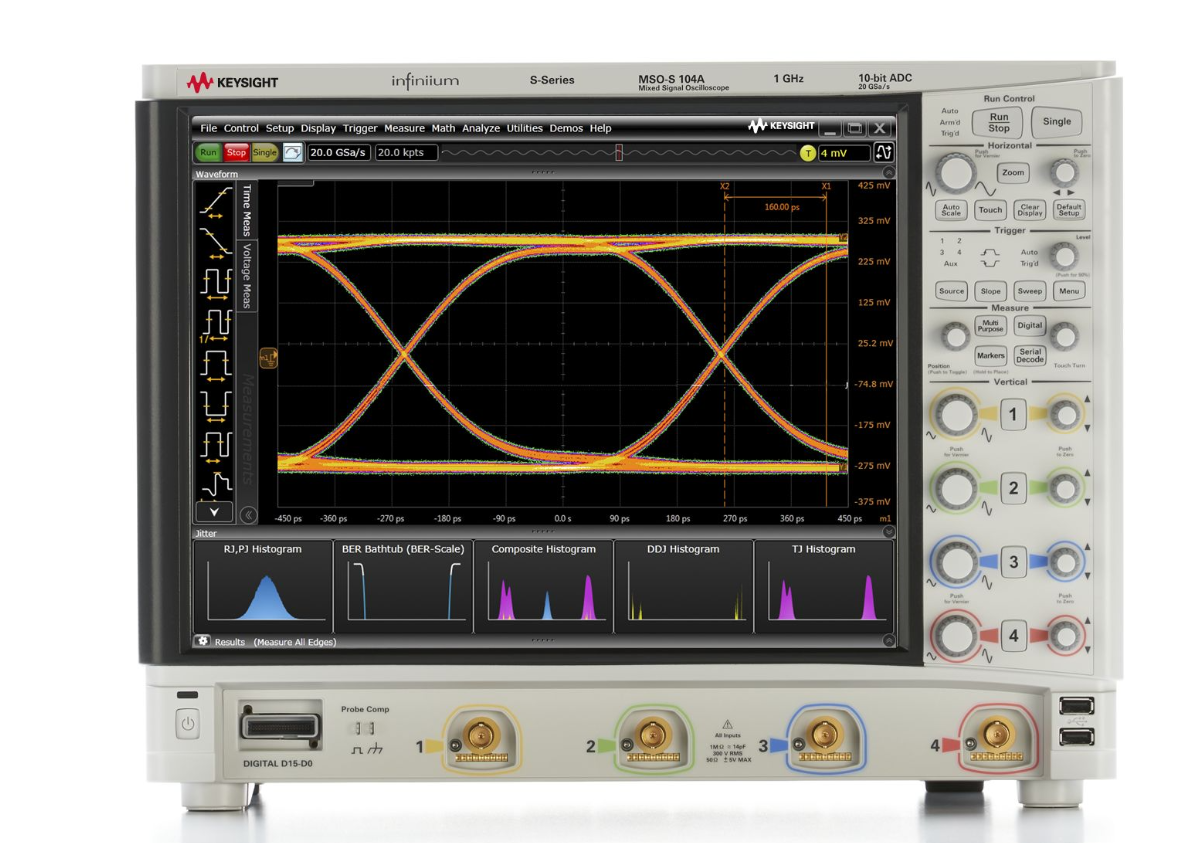Open the 20.0 kpts memory depth control
Image resolution: width=1197 pixels, height=843 pixels.
click(x=407, y=152)
